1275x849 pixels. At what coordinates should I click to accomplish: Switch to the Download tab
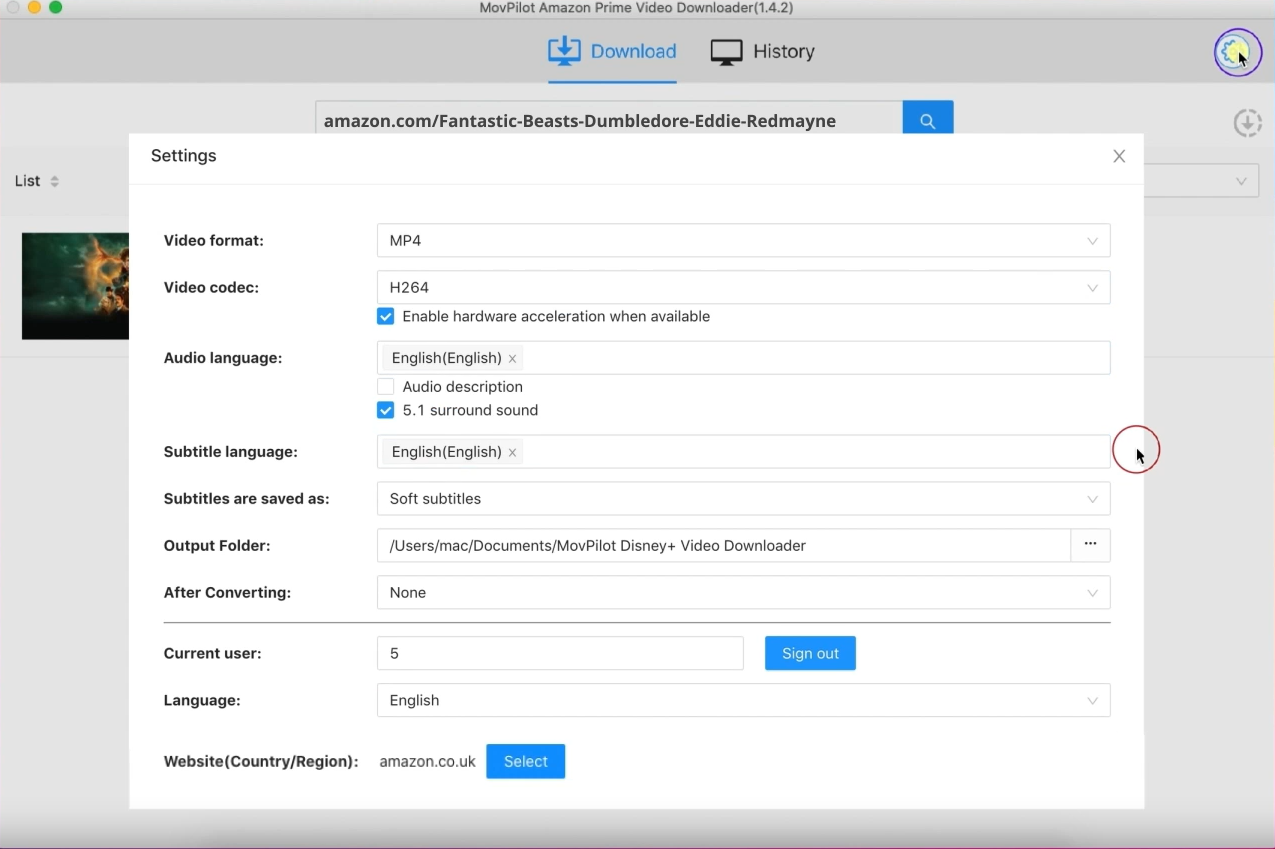coord(612,52)
